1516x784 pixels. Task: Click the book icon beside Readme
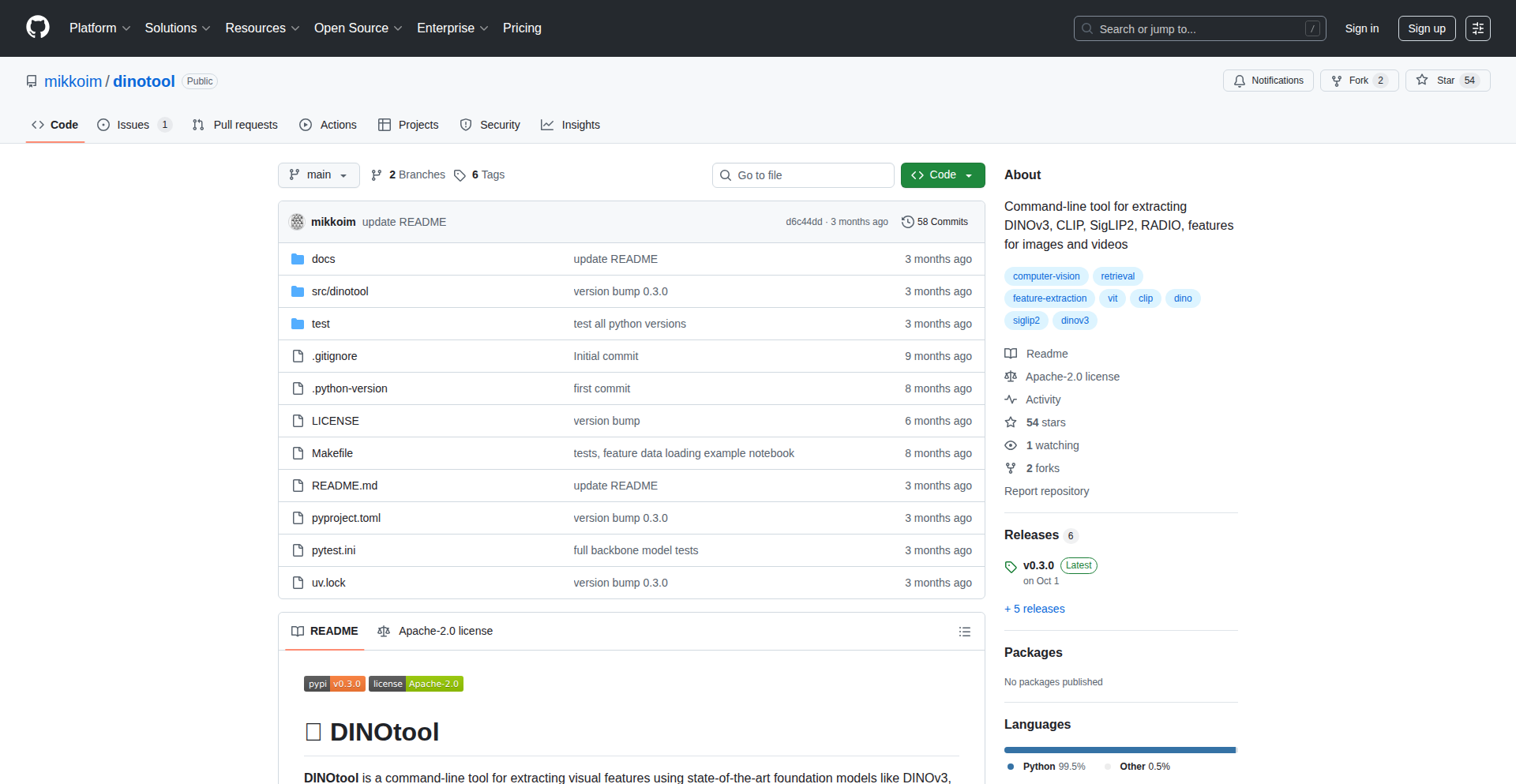[1011, 354]
